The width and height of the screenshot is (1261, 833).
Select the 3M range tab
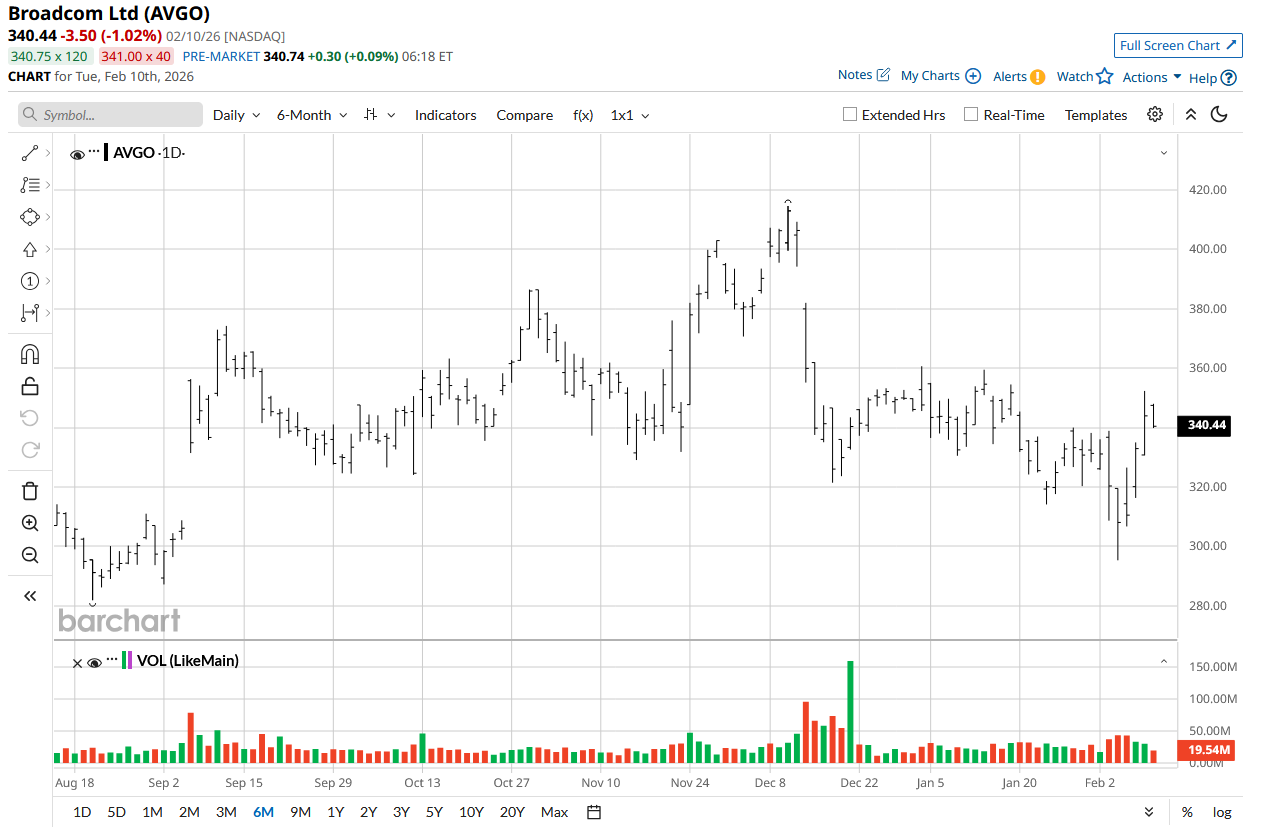point(226,812)
